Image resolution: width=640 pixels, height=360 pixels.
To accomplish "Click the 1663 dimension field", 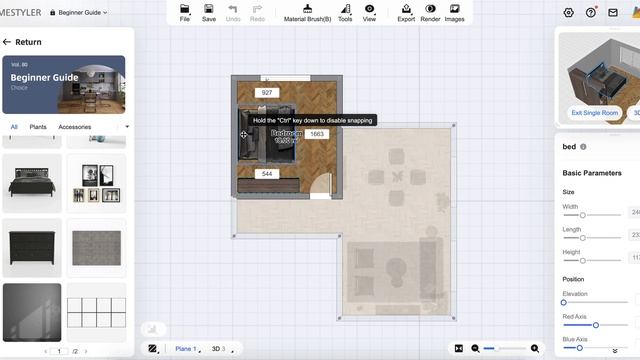I will tap(317, 134).
